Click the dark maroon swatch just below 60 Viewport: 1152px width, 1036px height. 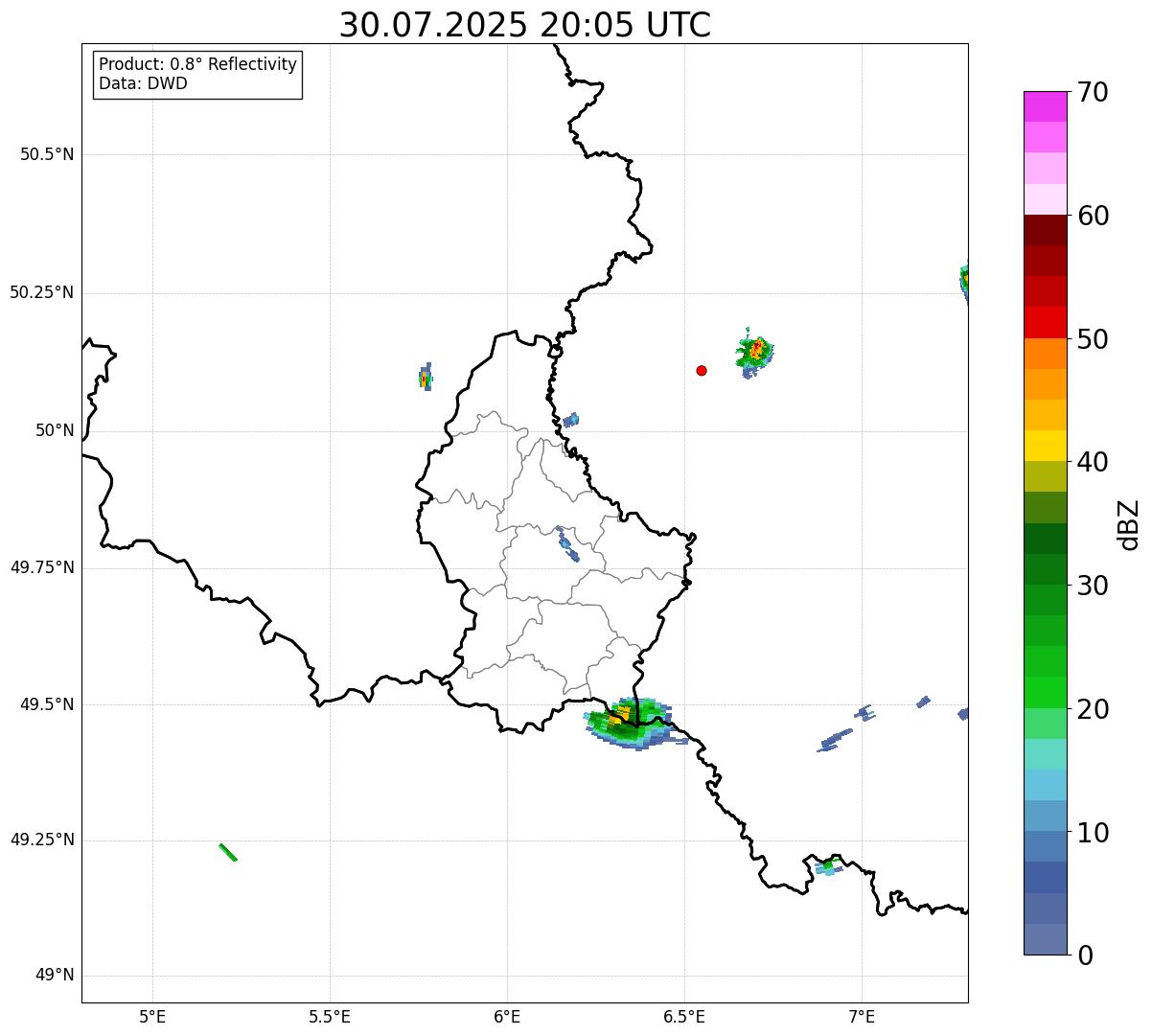click(x=1046, y=230)
